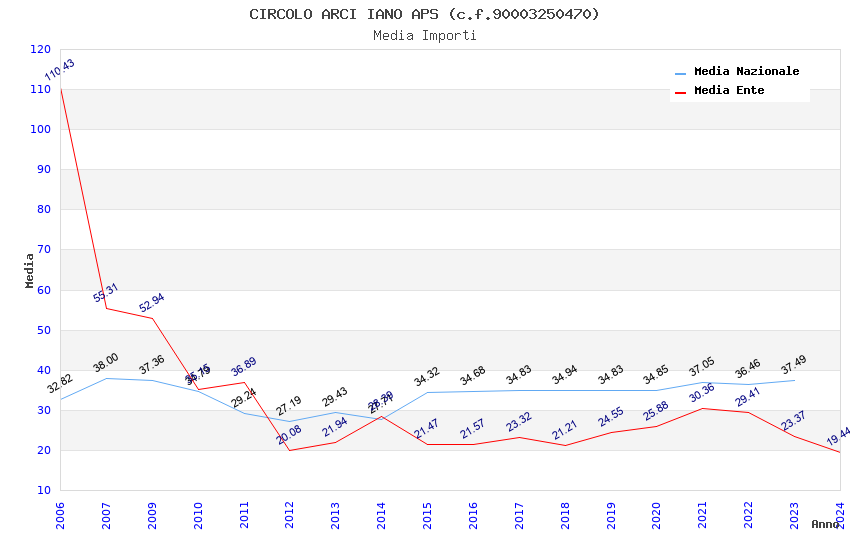Click the 21.57 data label
Viewport: 850px width, 550px height.
point(472,429)
